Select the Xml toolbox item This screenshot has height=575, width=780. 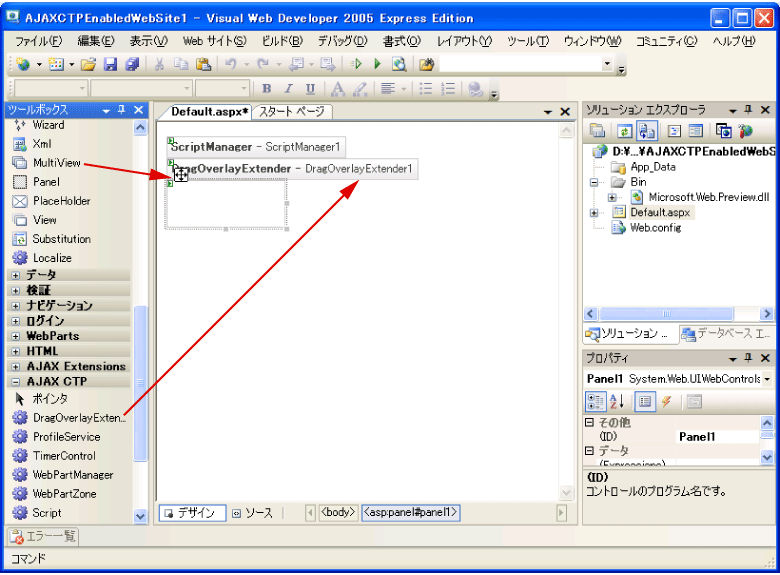[32, 144]
